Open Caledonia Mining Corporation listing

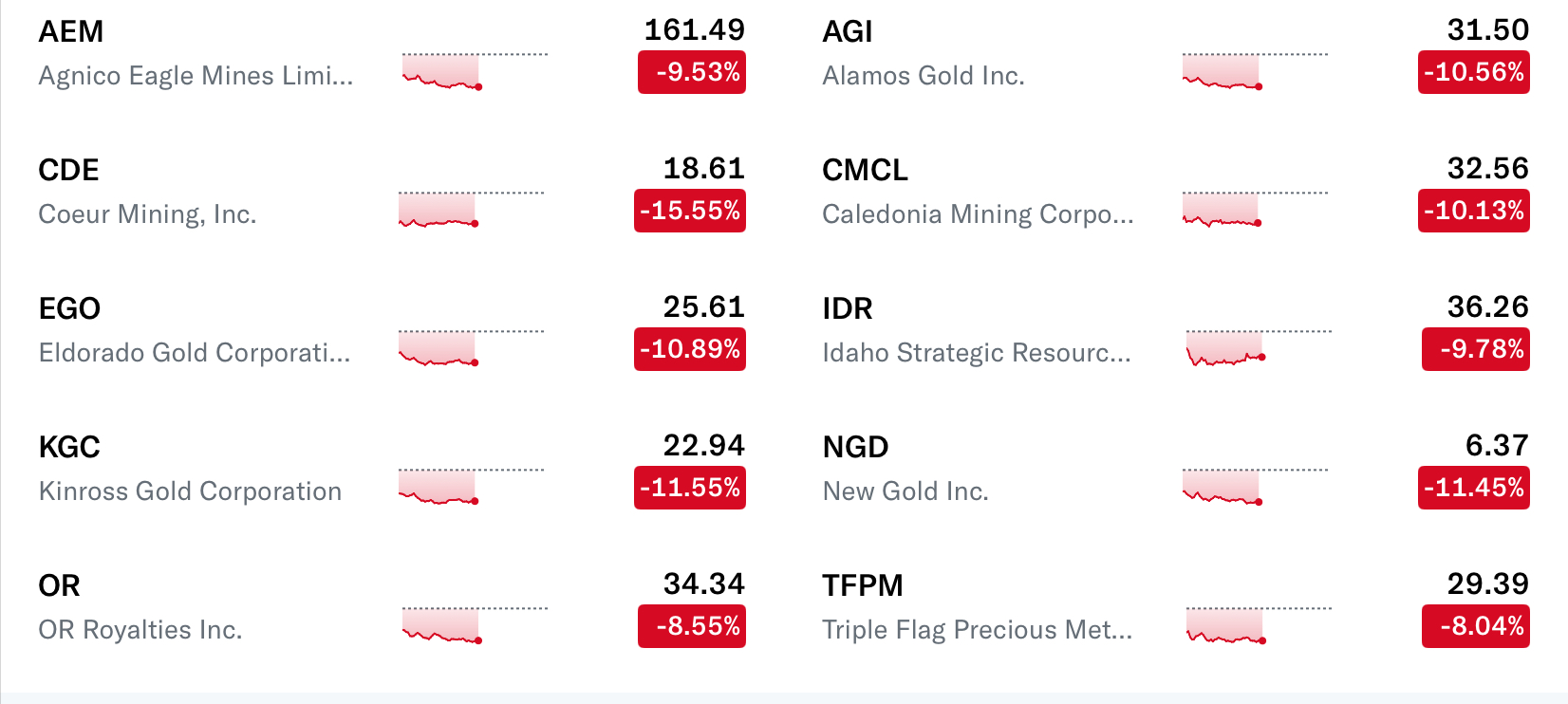[978, 214]
